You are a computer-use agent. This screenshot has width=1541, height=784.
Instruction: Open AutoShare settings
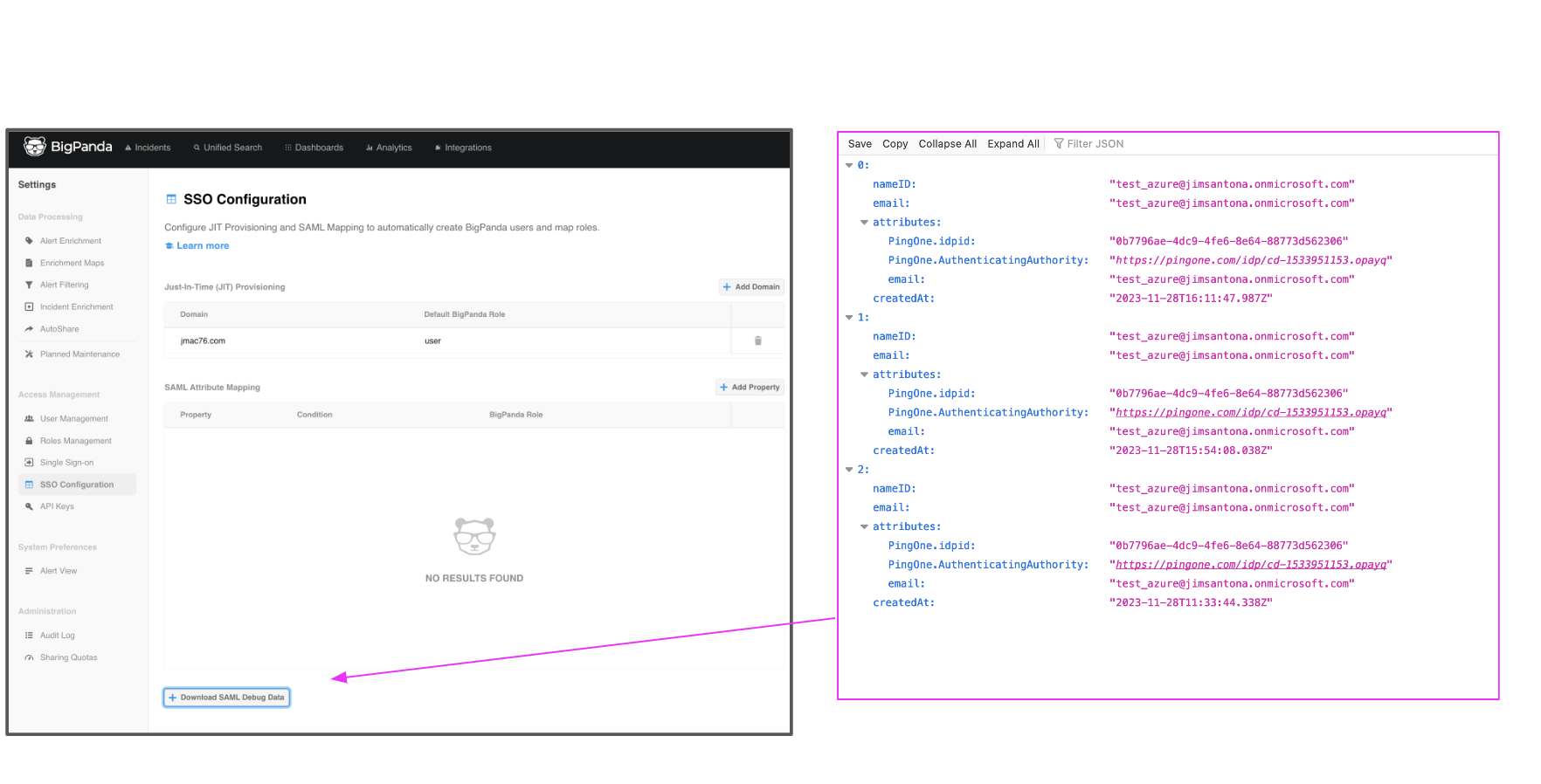pyautogui.click(x=59, y=329)
